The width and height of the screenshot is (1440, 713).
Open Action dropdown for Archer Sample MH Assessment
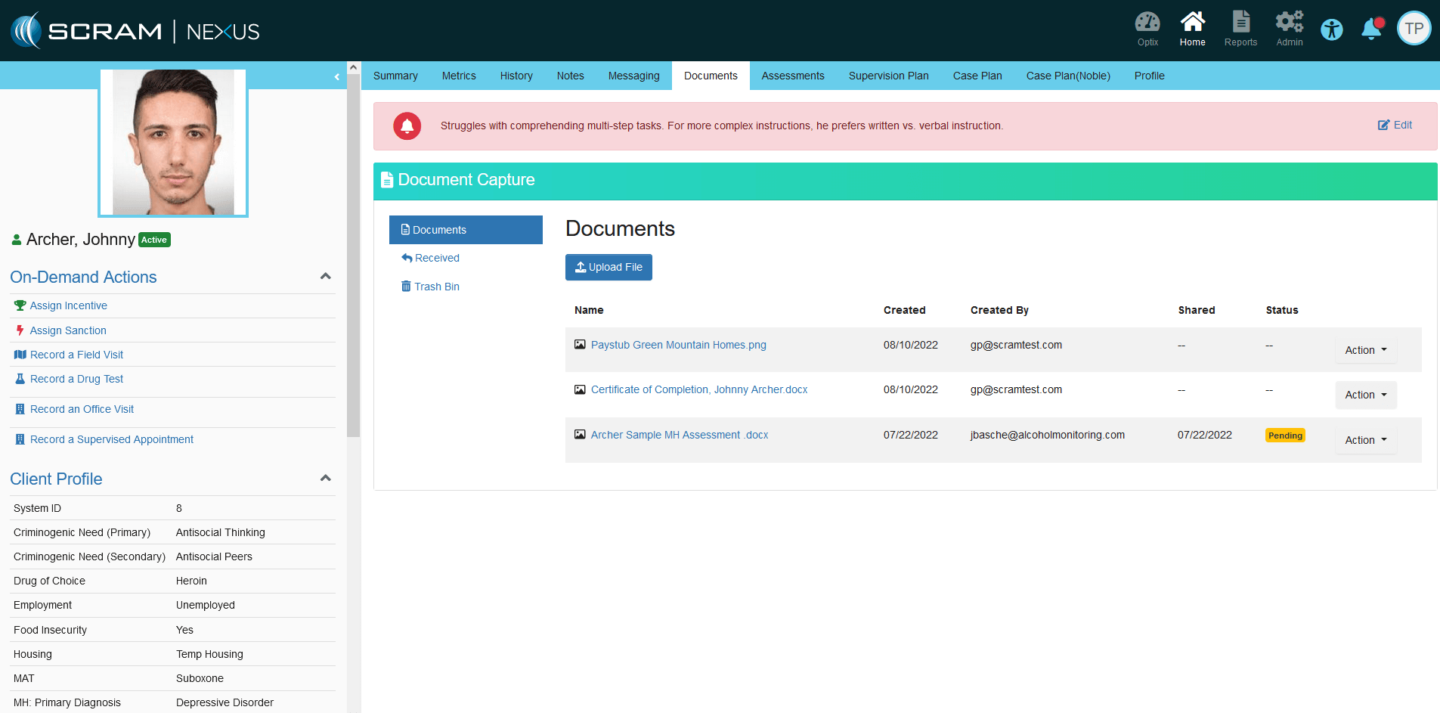click(x=1365, y=439)
